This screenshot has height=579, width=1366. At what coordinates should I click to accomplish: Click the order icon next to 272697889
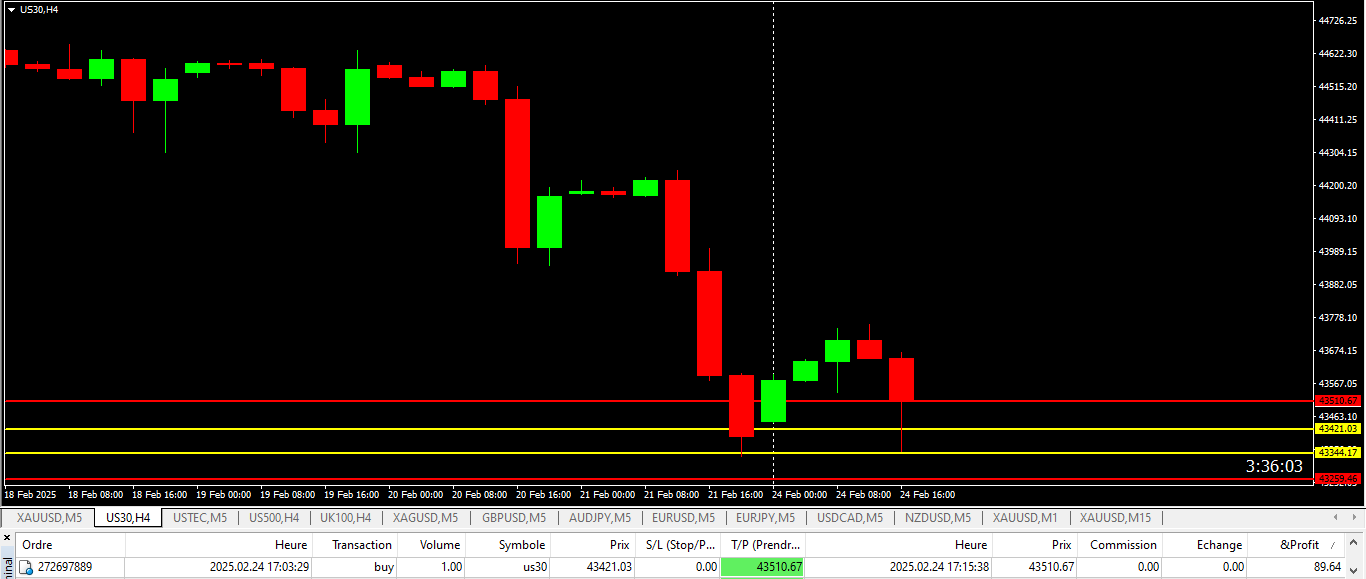click(27, 567)
